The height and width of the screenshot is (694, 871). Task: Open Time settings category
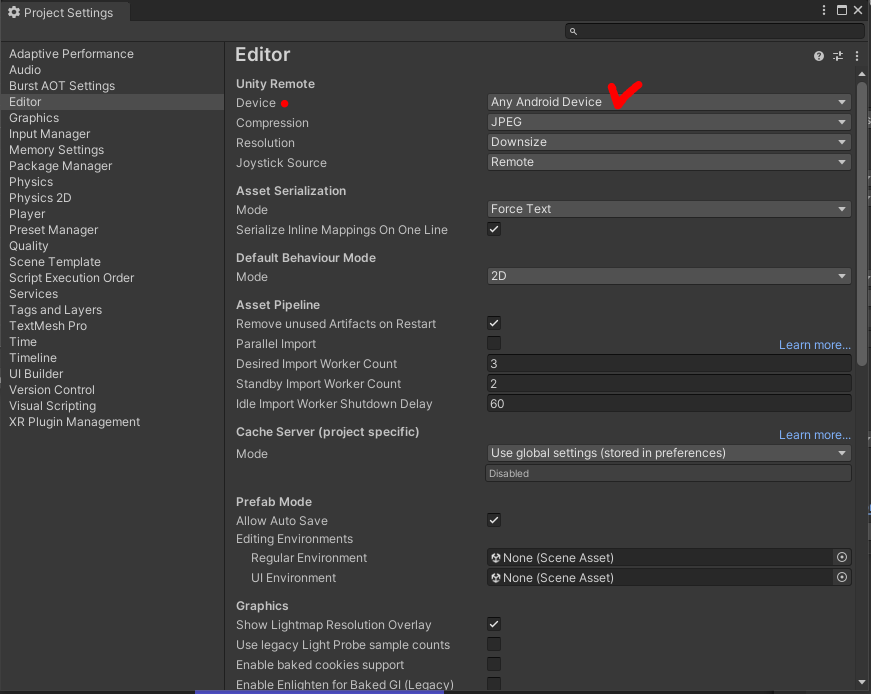(x=23, y=342)
